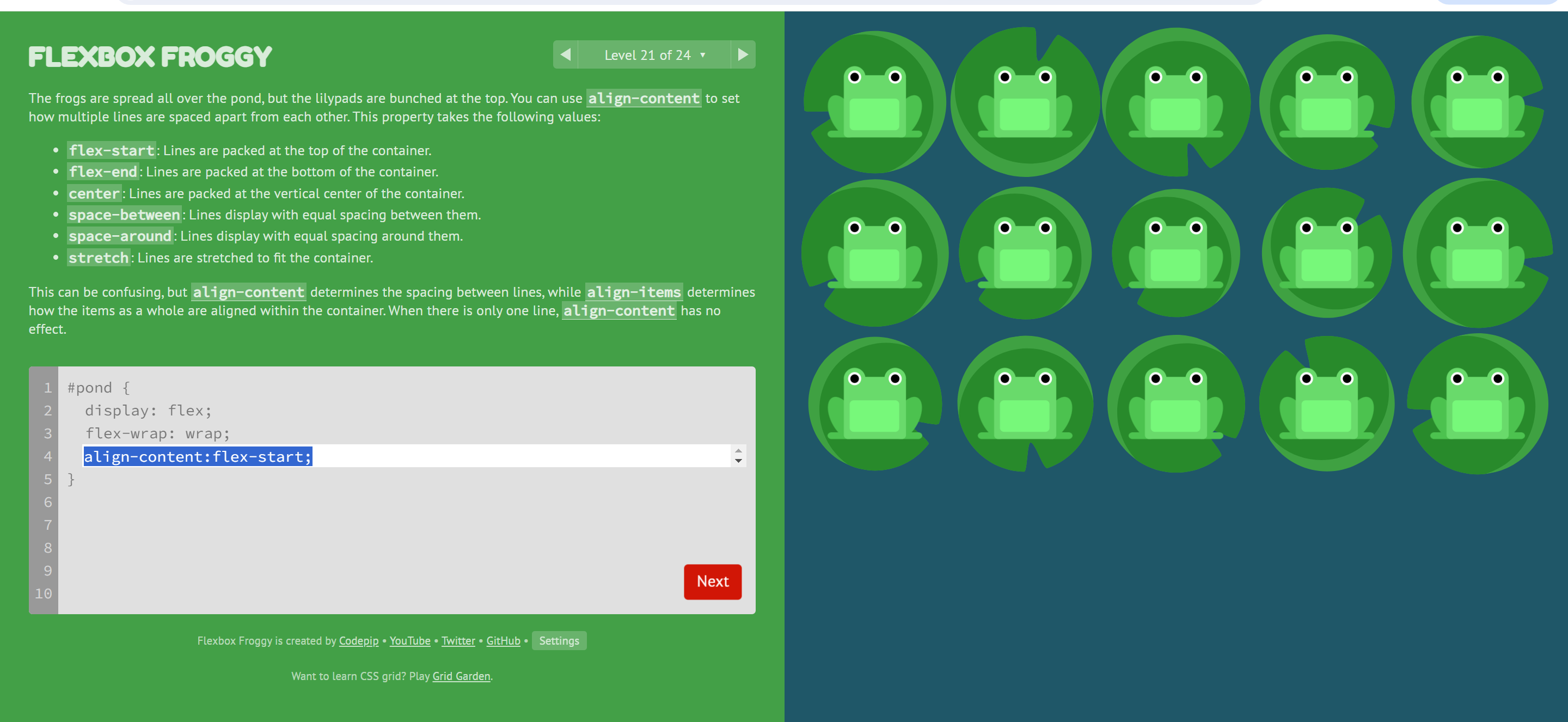The width and height of the screenshot is (1568, 722).
Task: Open the Settings panel
Action: click(x=558, y=640)
